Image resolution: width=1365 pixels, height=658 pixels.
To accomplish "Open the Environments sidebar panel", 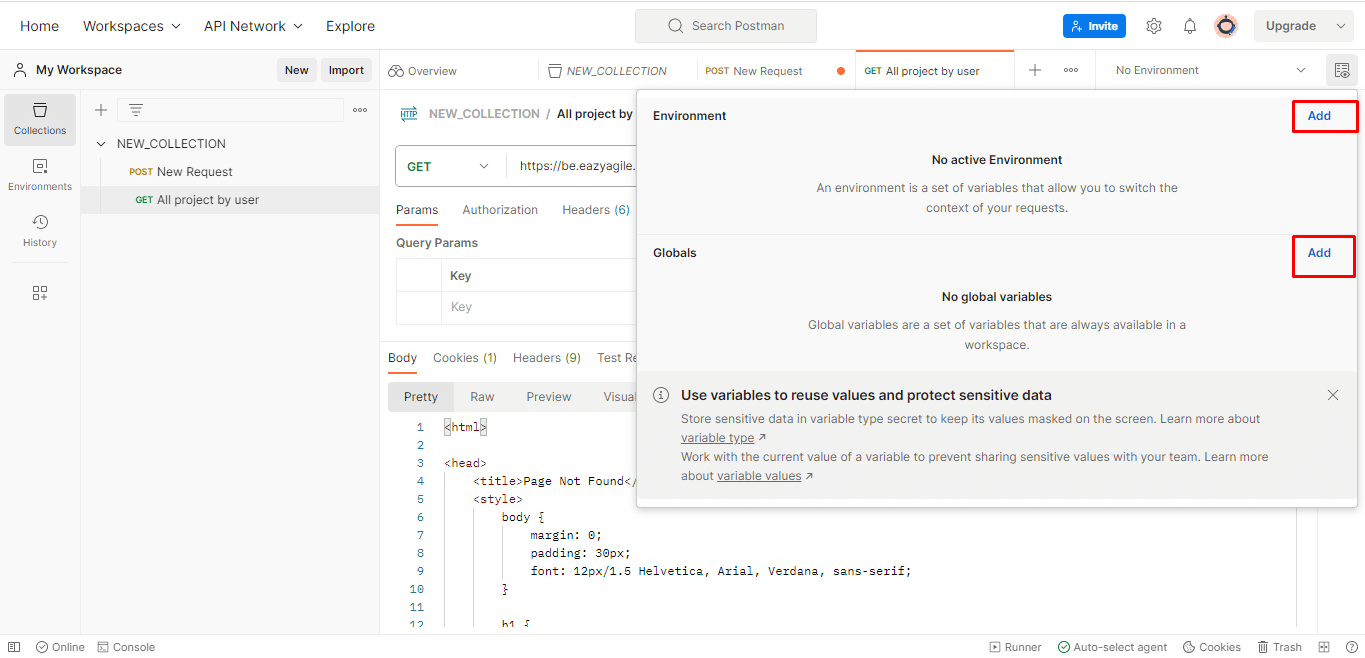I will click(40, 174).
